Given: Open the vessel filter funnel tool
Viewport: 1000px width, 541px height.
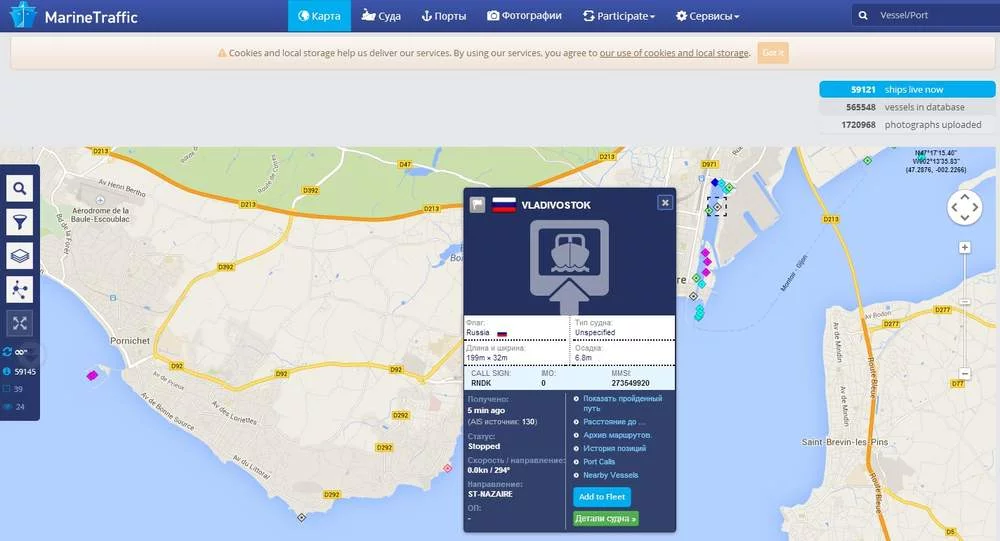Looking at the screenshot, I should pos(20,222).
